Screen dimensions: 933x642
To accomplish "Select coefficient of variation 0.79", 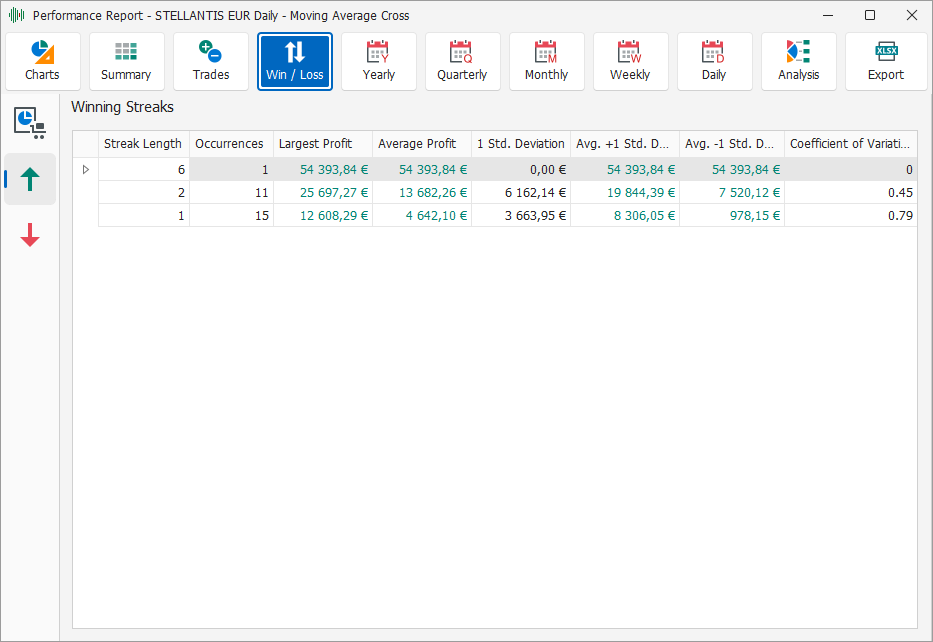I will point(850,215).
